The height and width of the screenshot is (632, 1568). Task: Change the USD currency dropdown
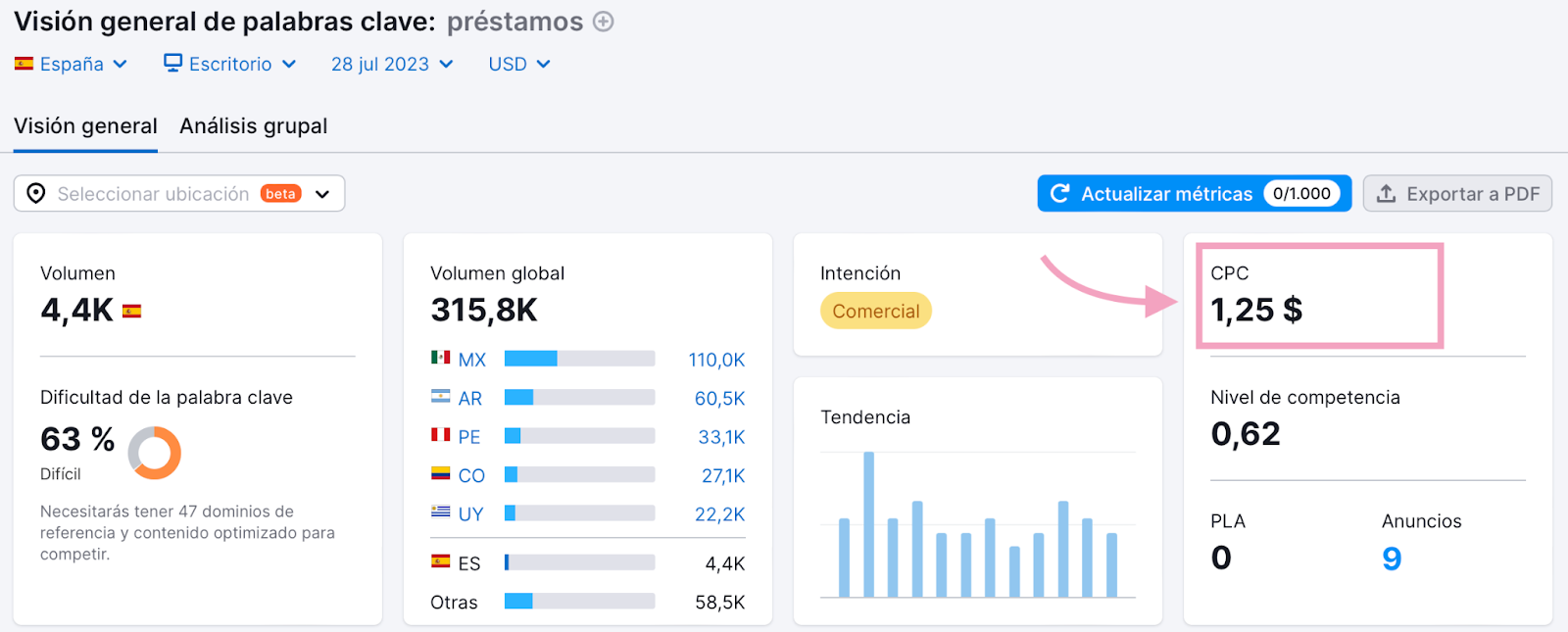pyautogui.click(x=519, y=64)
